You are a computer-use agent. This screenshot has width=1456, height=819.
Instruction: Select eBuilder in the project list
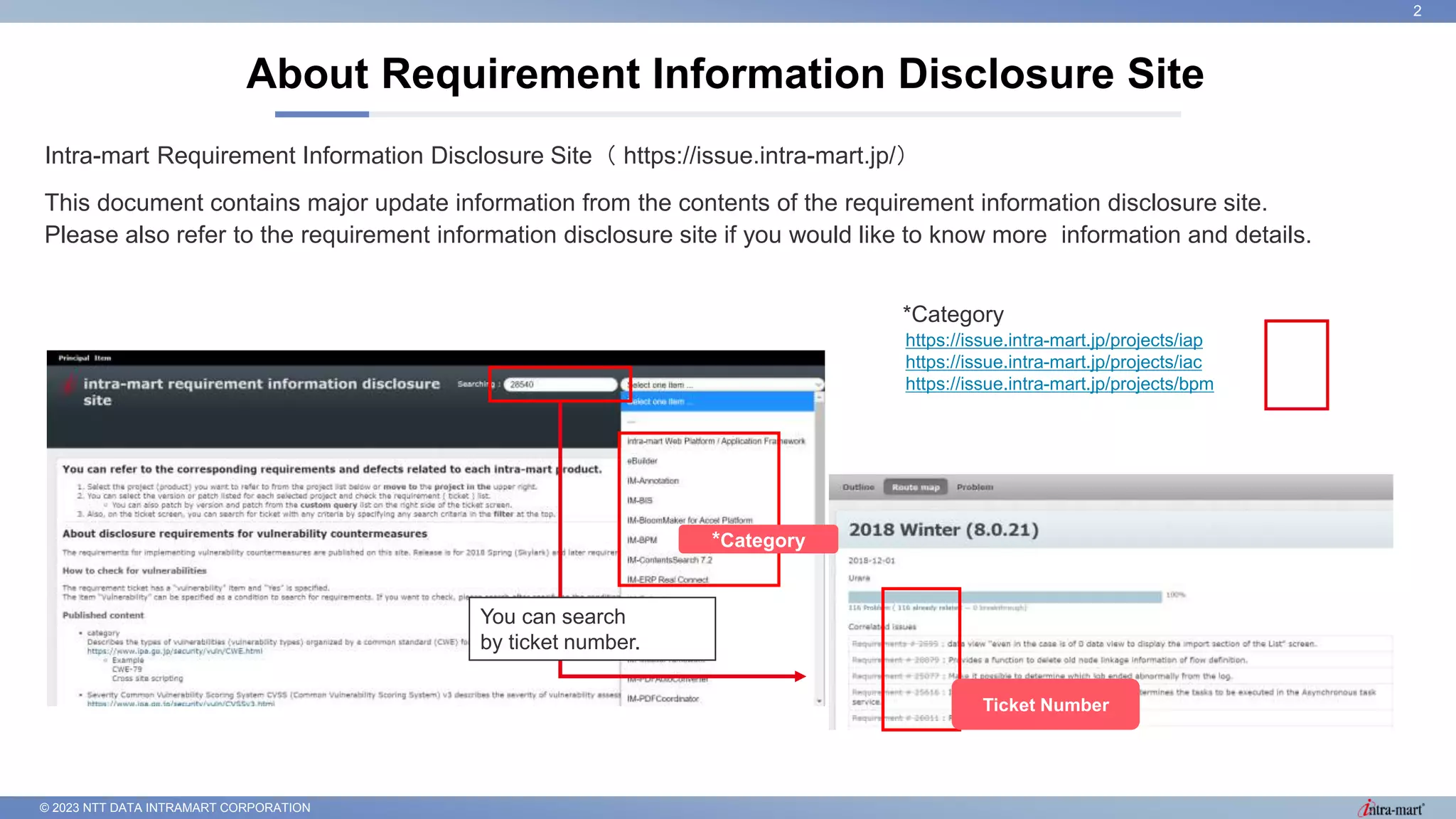(x=642, y=461)
